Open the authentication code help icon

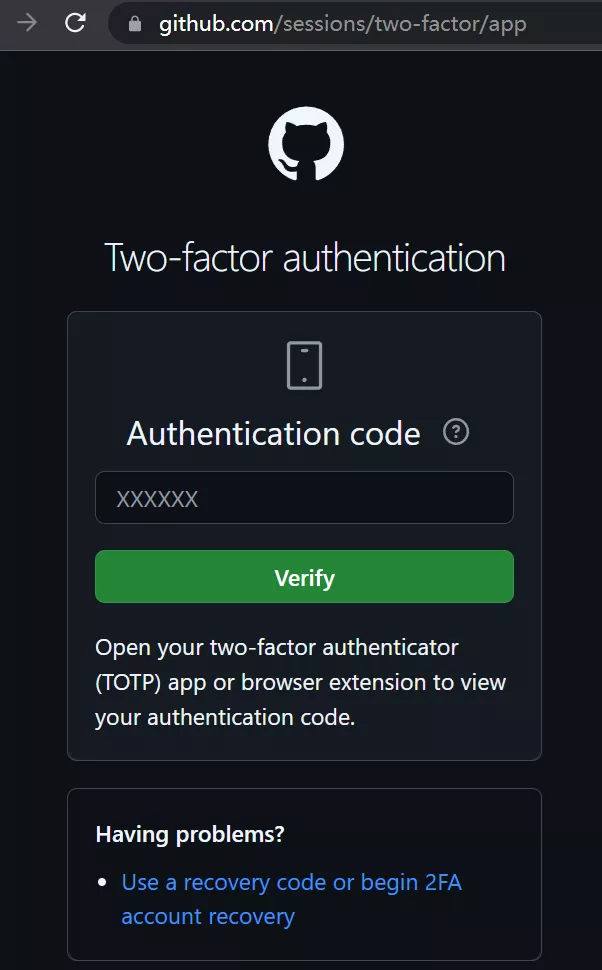pos(456,433)
